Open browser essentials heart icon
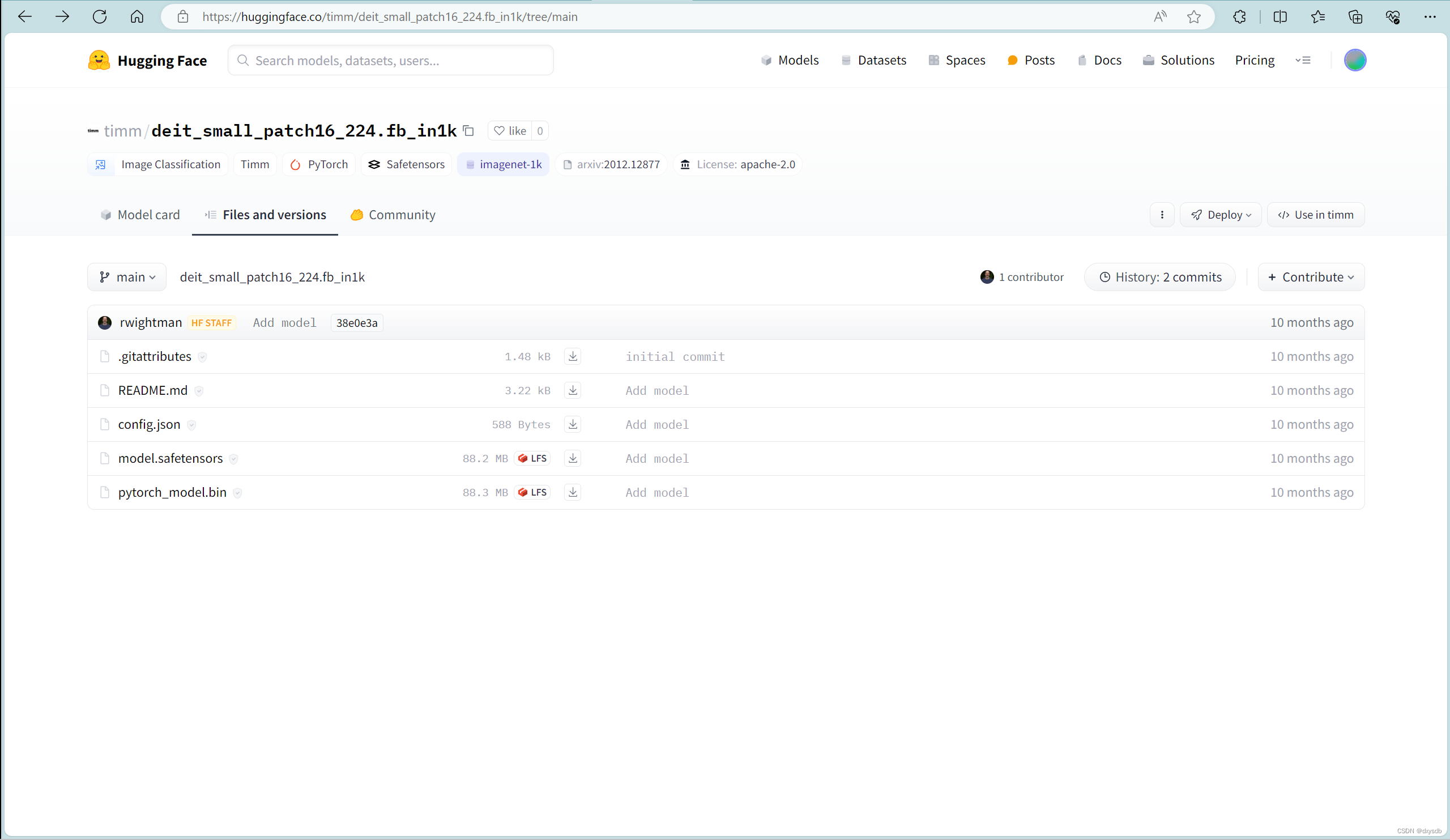This screenshot has width=1450, height=840. tap(1393, 16)
